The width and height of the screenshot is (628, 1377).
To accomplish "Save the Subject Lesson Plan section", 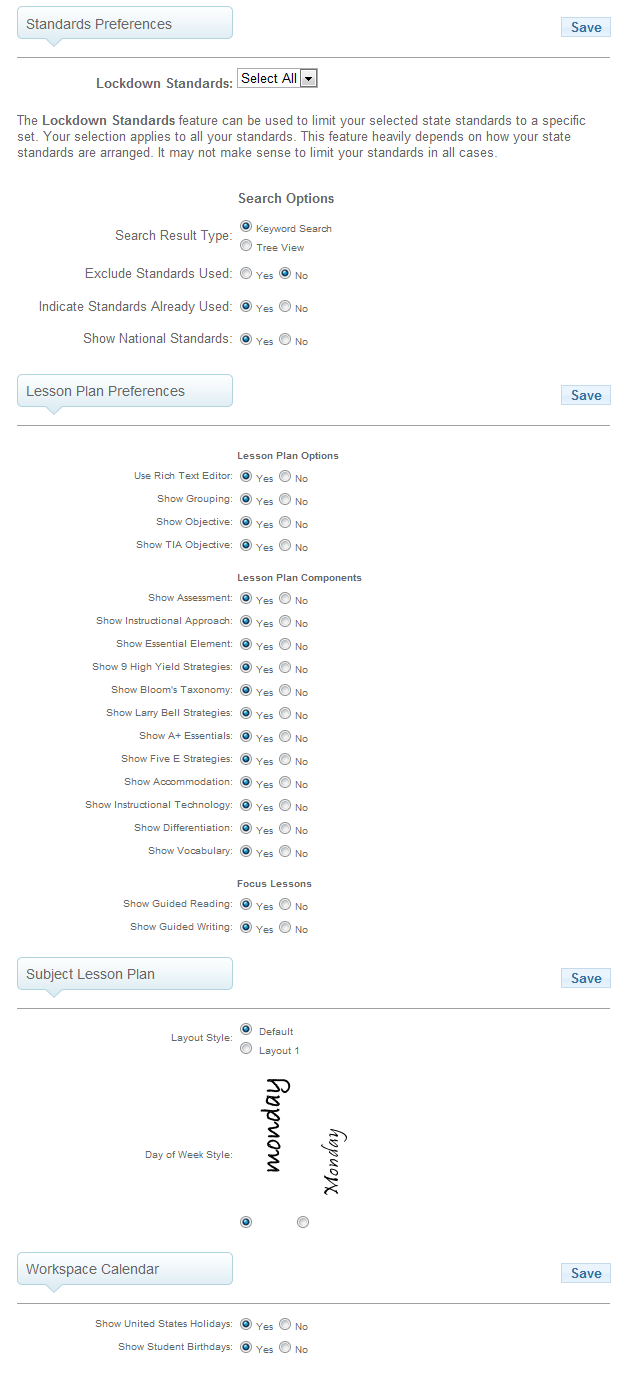I will [x=586, y=978].
